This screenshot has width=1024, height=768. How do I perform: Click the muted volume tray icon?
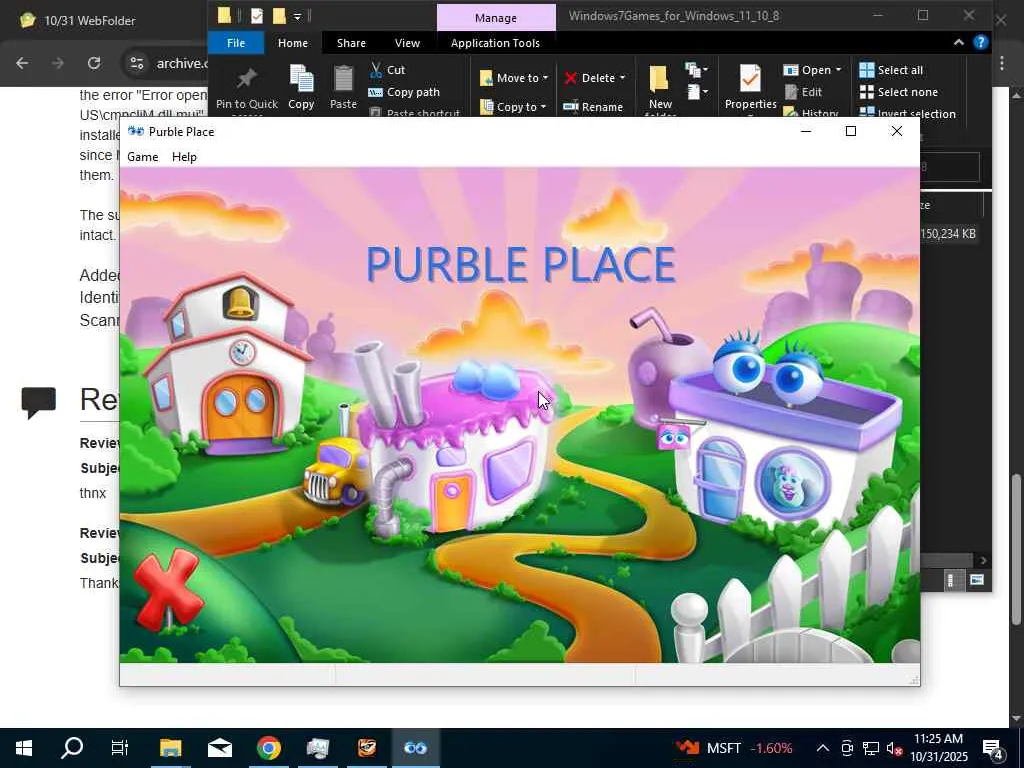(x=895, y=748)
